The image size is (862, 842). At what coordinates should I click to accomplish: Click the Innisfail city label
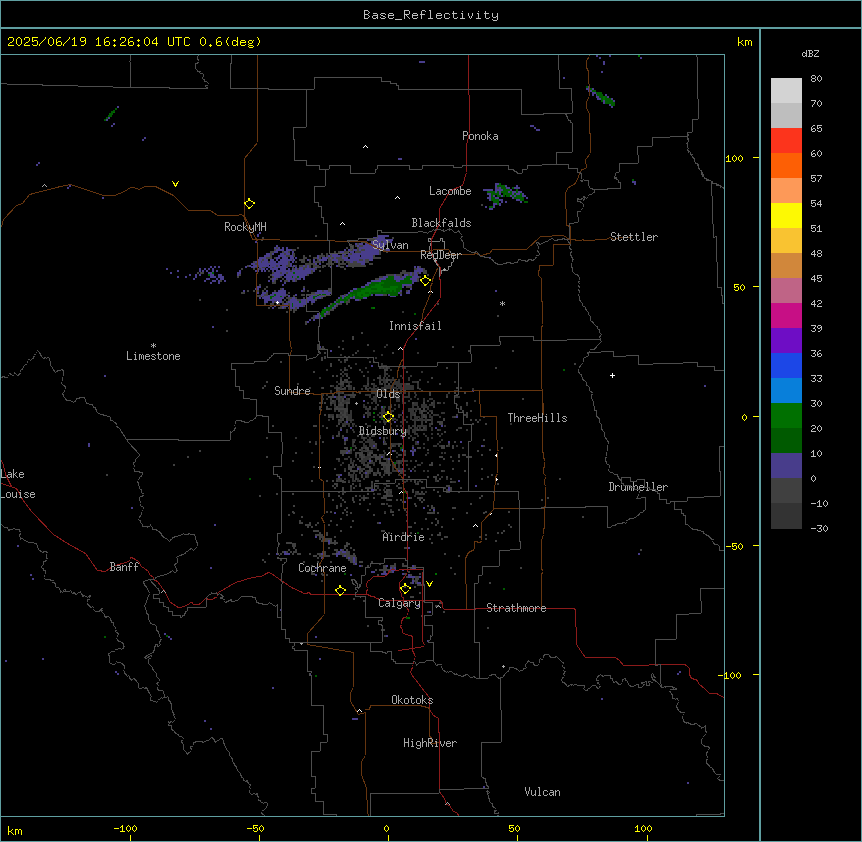point(415,326)
